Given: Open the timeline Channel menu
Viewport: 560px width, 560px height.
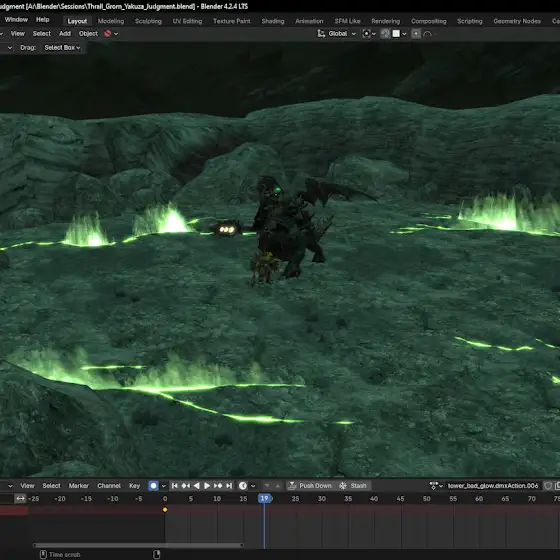Looking at the screenshot, I should pyautogui.click(x=109, y=486).
